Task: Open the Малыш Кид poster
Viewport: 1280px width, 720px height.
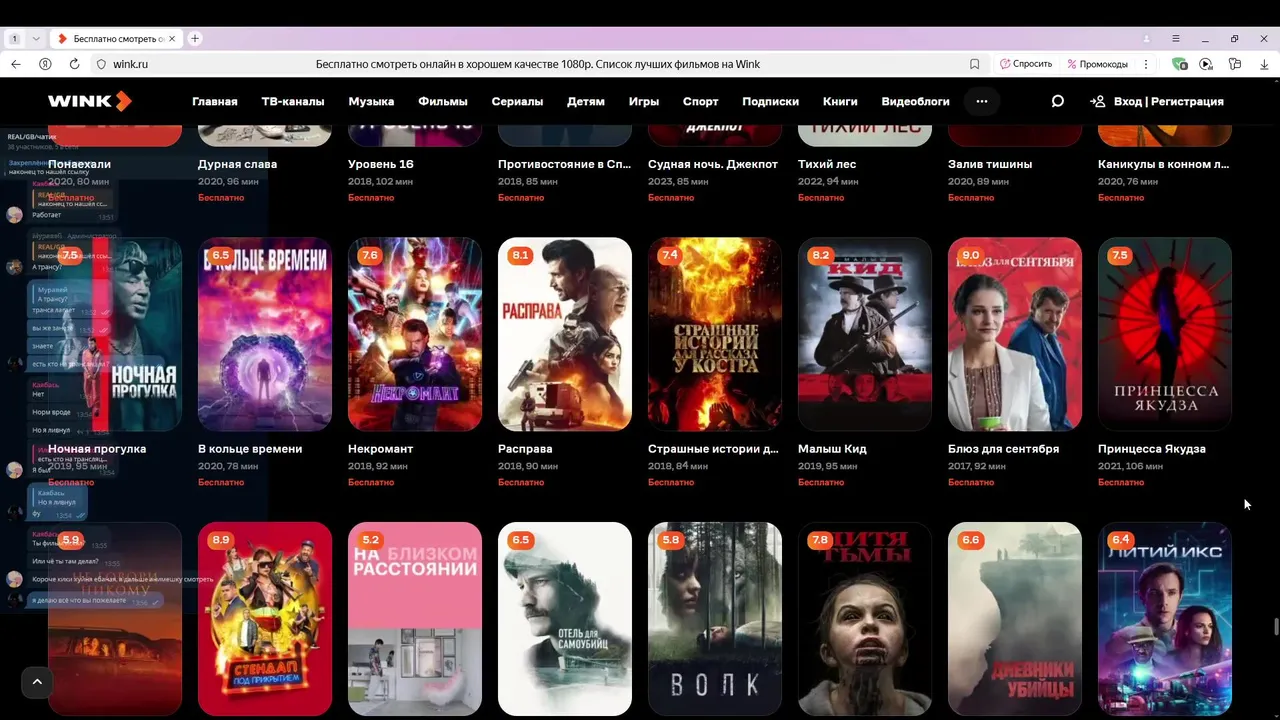Action: (865, 334)
